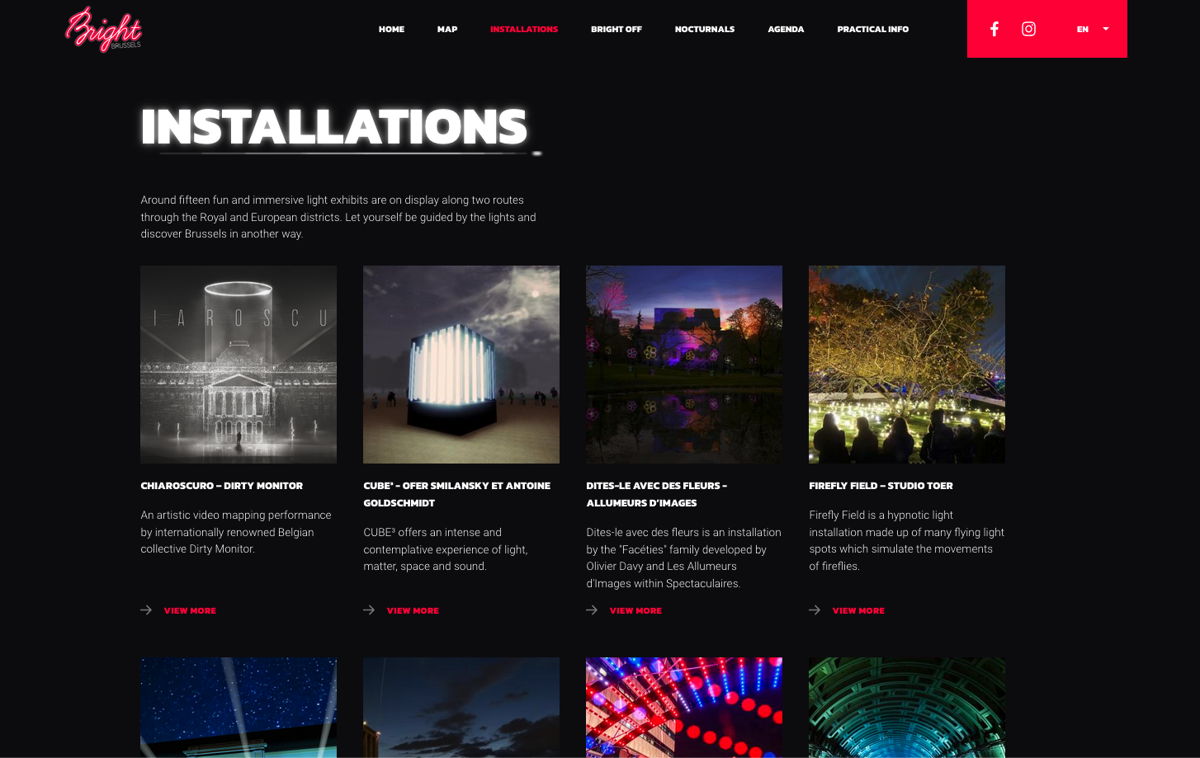Click View More under CUBE³
This screenshot has height=758, width=1200.
point(413,610)
